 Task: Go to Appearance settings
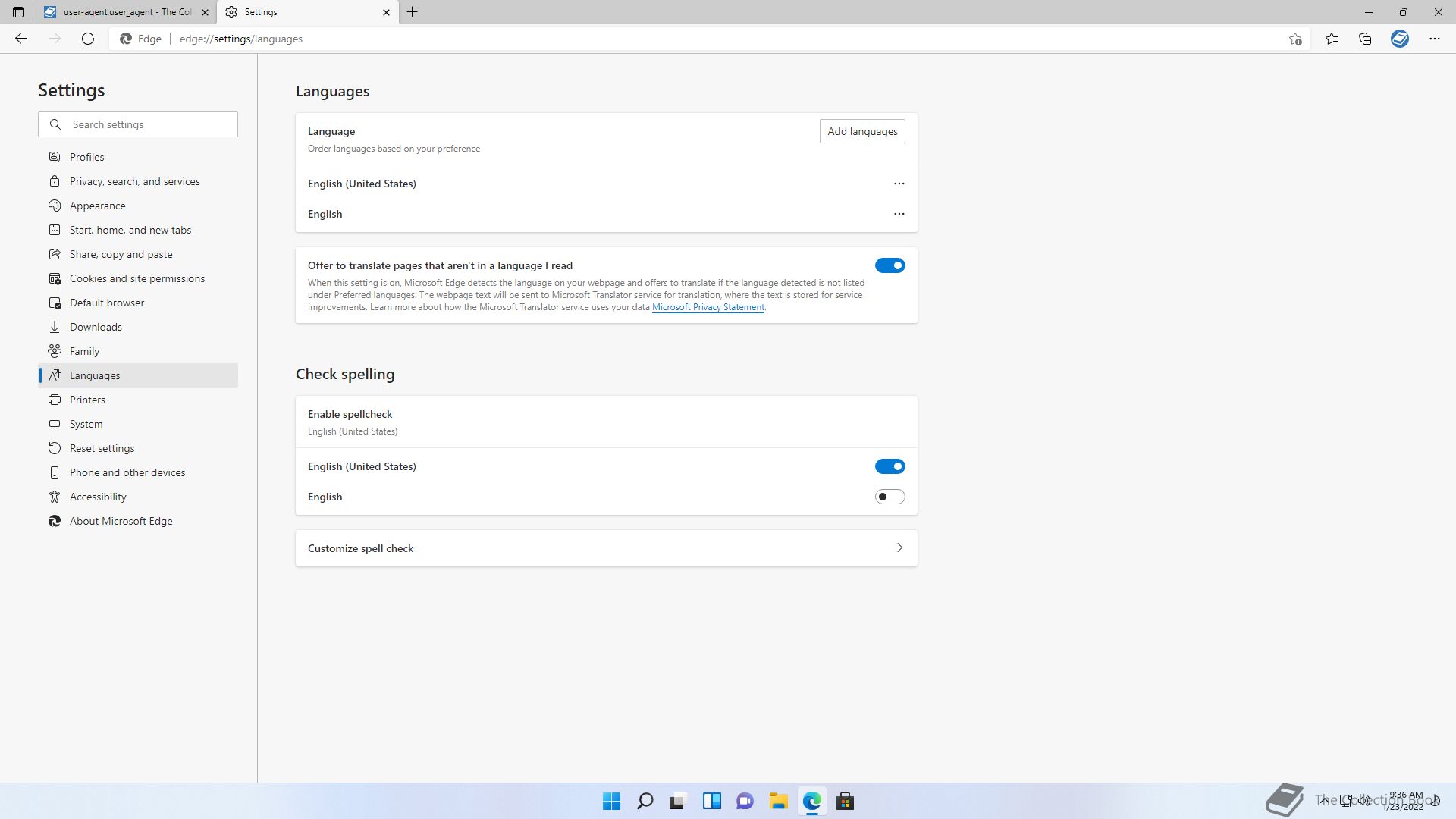pyautogui.click(x=138, y=206)
